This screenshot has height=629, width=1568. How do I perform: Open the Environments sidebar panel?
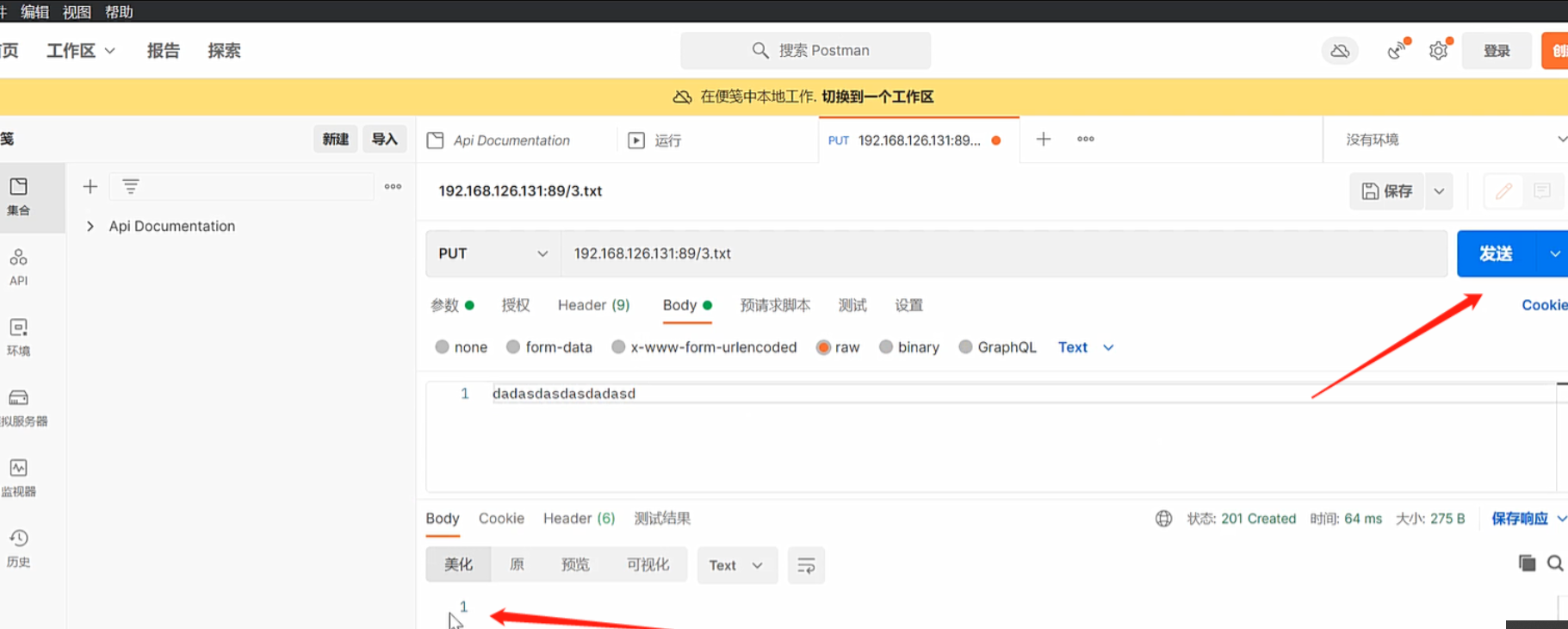19,337
